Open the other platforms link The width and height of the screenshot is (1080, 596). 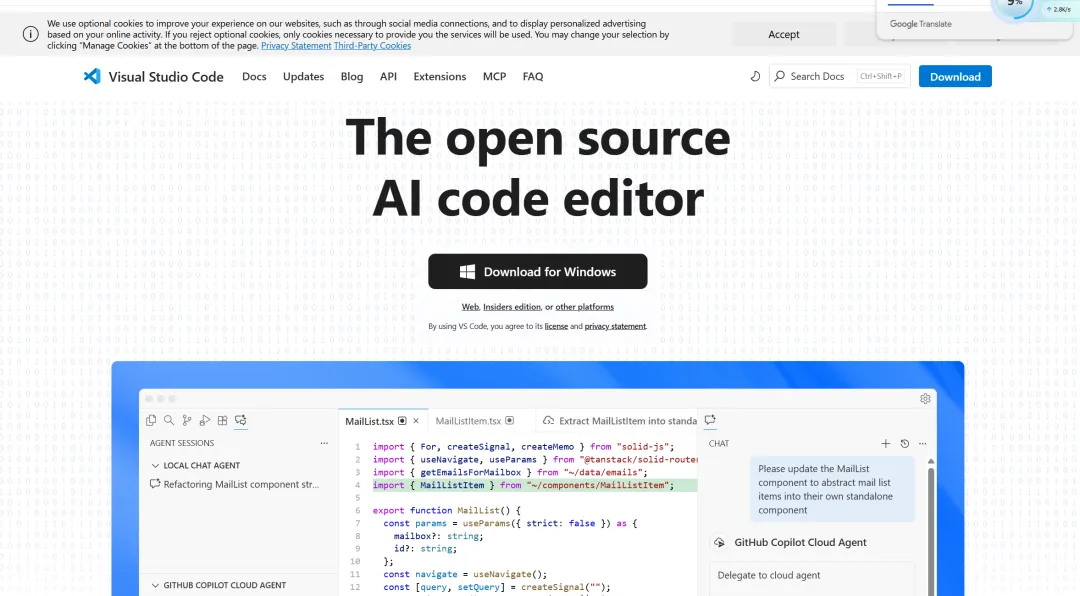pos(585,307)
